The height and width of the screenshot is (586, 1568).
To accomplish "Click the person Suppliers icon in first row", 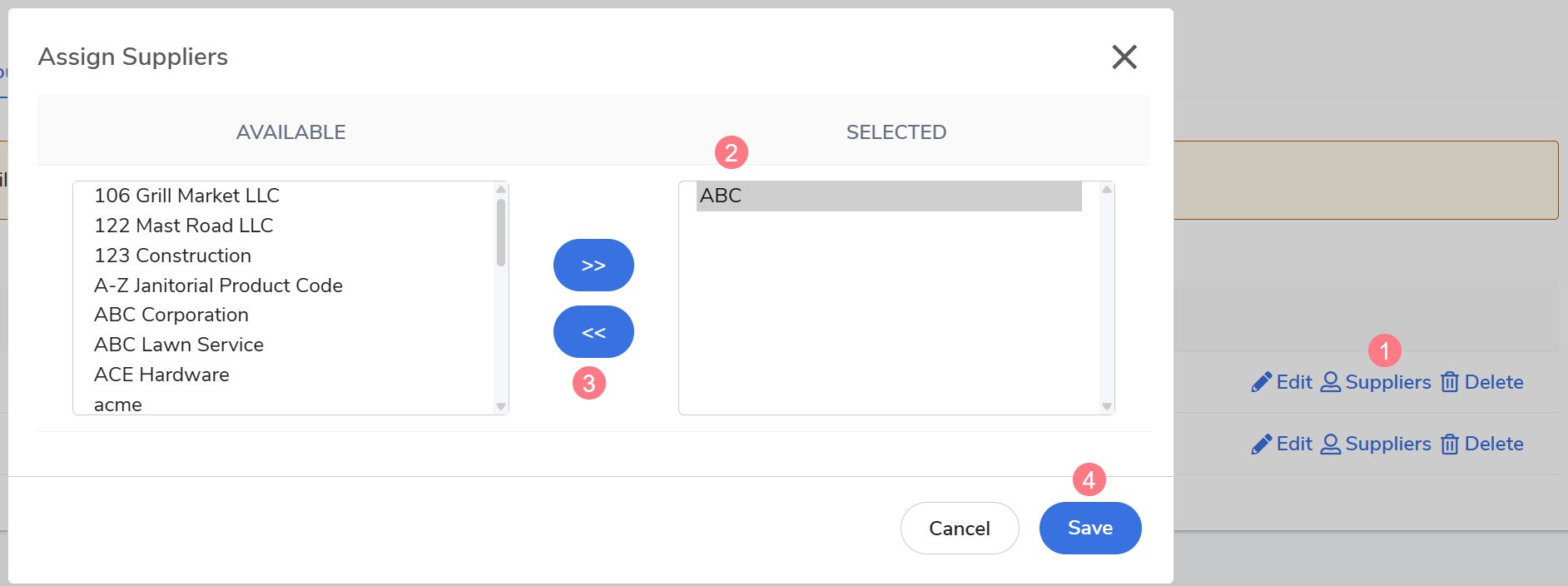I will 1331,382.
